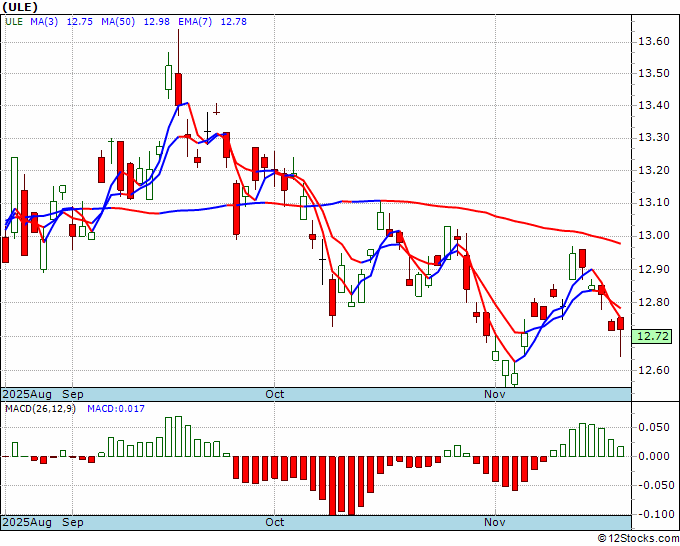
Task: Click the MACD:0.017 value label
Action: pos(116,409)
